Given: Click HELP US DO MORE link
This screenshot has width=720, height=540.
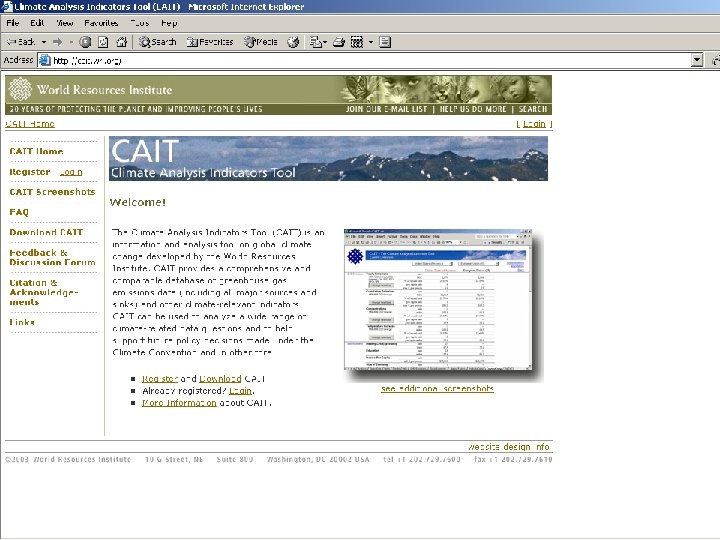Looking at the screenshot, I should tap(473, 109).
